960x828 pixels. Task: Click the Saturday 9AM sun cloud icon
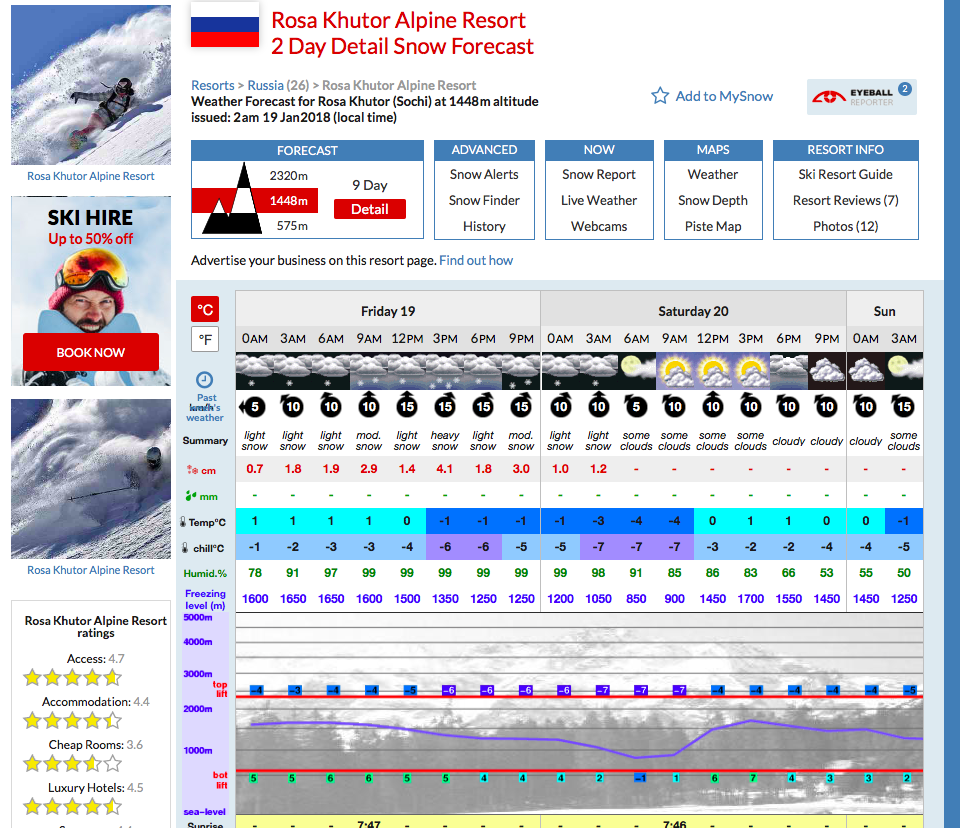(674, 371)
